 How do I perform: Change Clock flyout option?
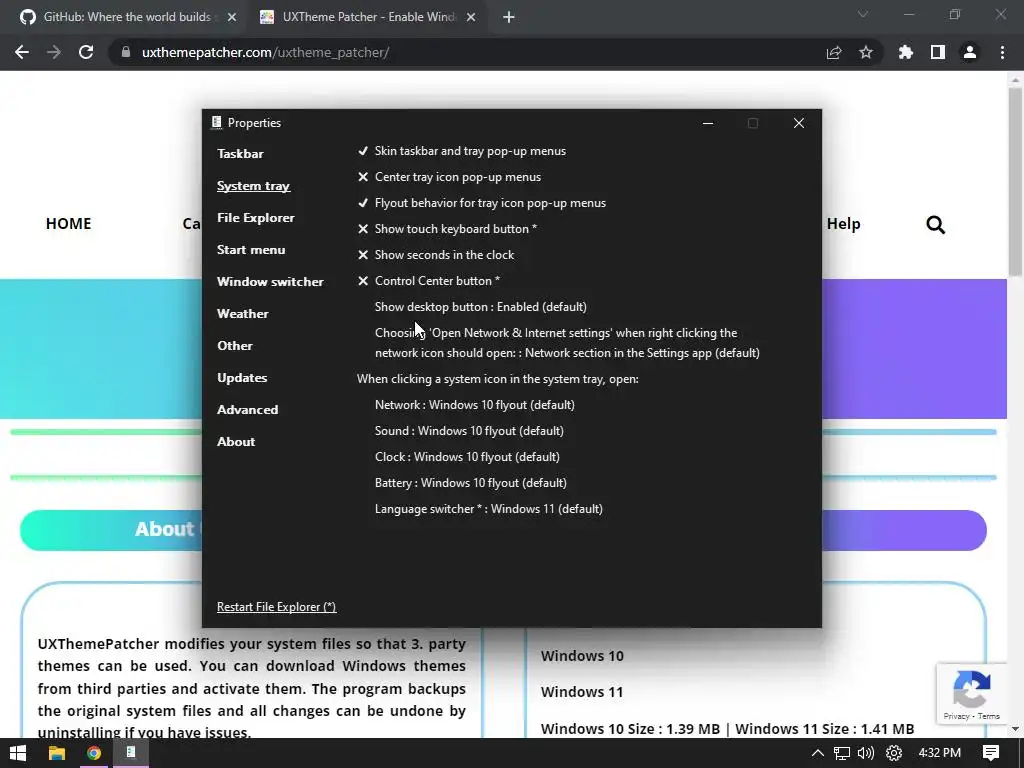coord(467,457)
